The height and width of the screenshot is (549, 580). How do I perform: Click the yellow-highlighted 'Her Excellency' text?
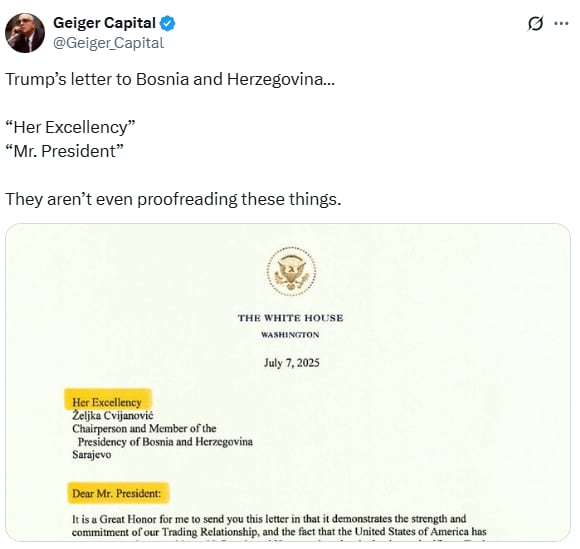(x=108, y=400)
